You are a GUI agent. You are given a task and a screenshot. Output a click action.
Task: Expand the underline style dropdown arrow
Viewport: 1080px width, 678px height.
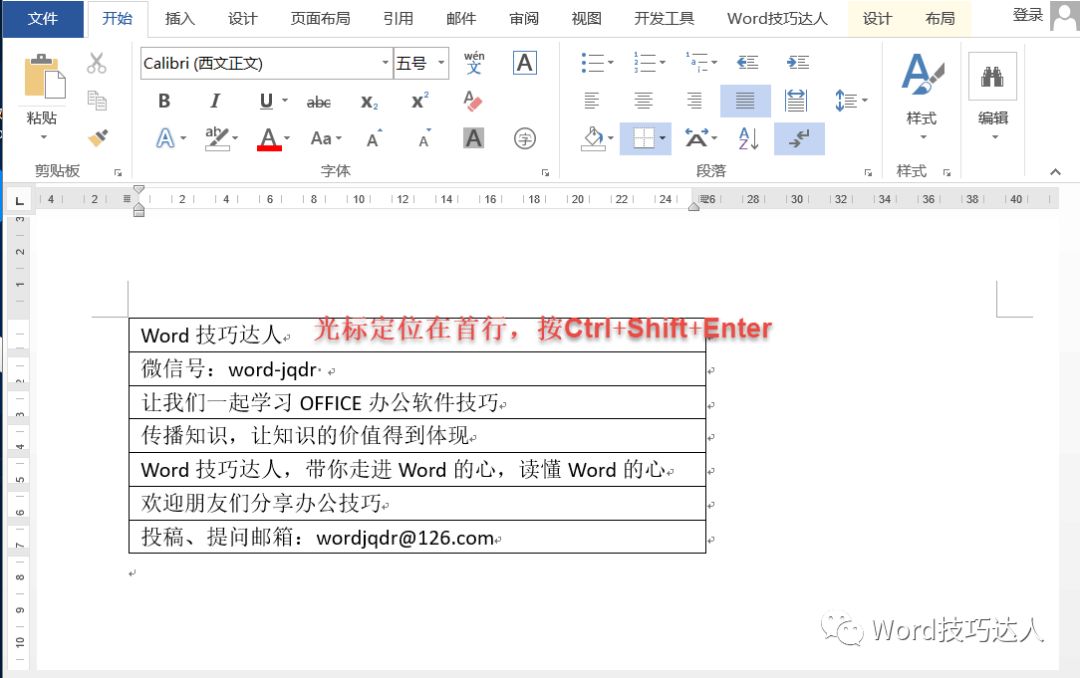[x=285, y=101]
